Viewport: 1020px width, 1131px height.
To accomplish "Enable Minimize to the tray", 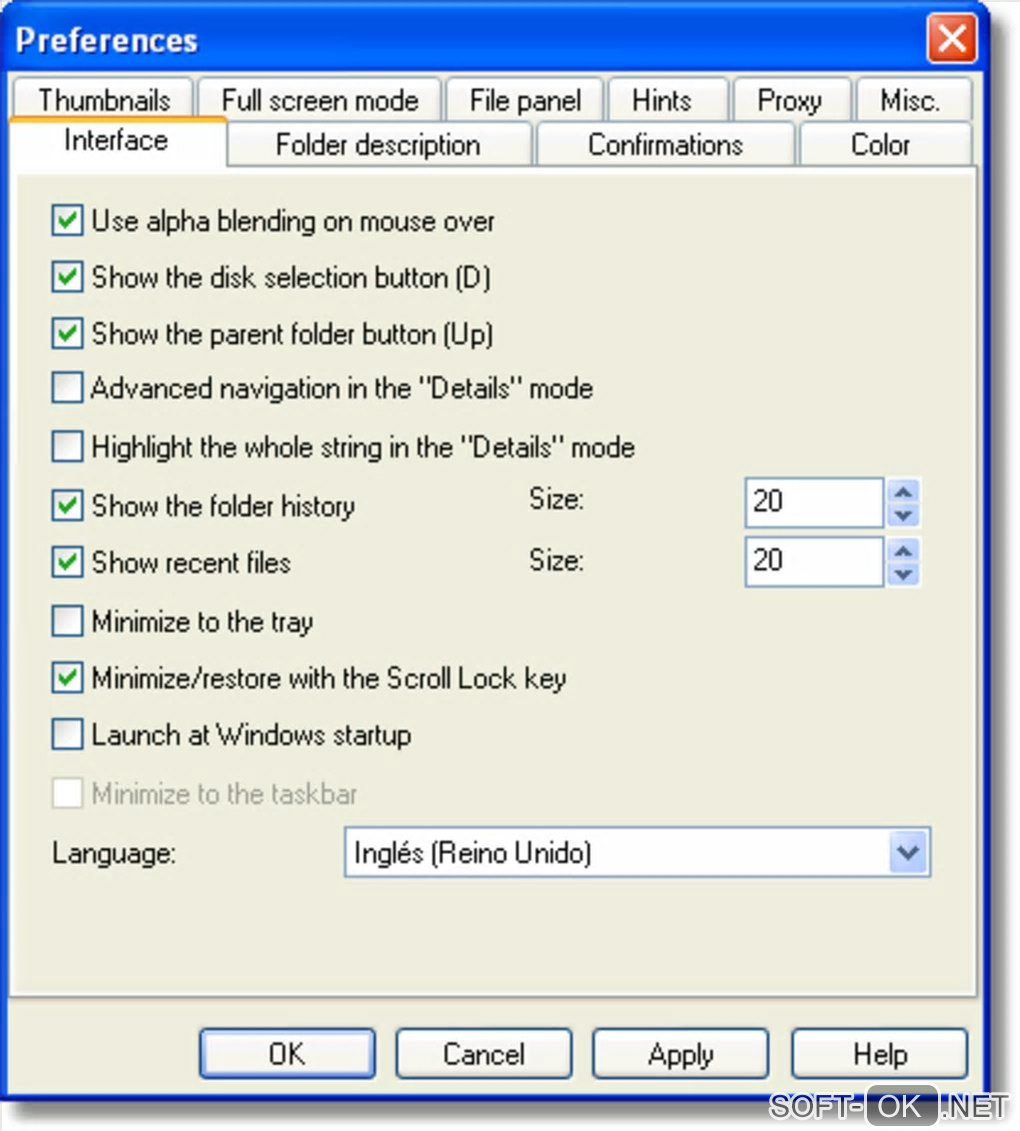I will pyautogui.click(x=67, y=621).
